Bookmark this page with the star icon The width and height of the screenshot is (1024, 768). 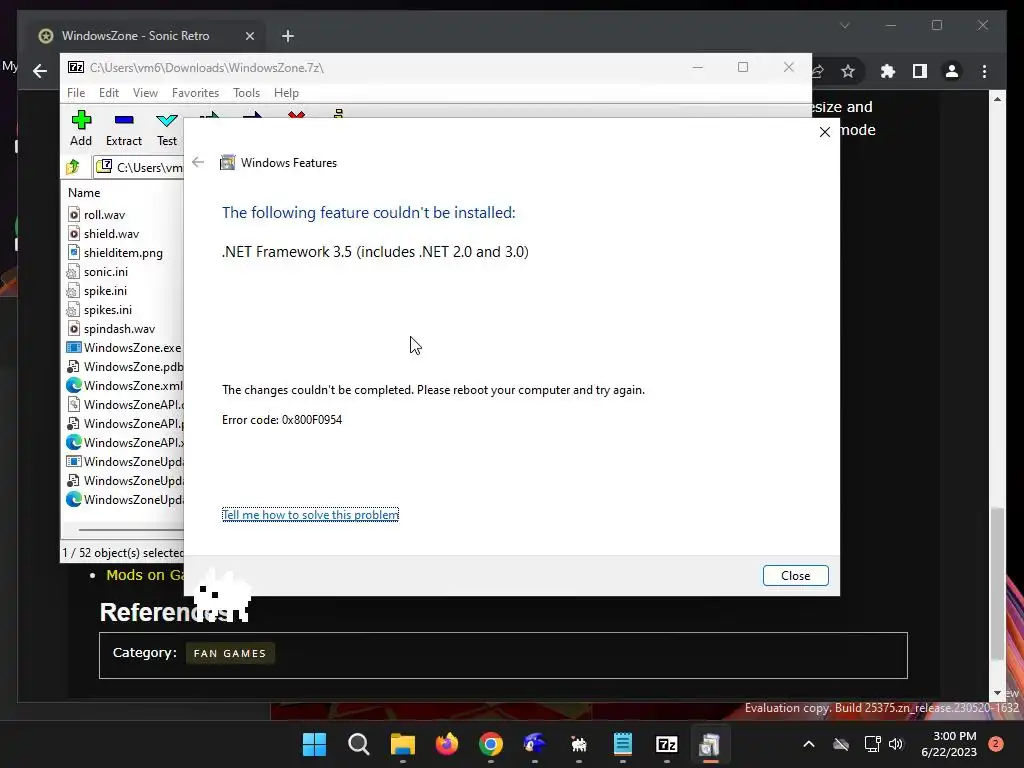pos(848,71)
